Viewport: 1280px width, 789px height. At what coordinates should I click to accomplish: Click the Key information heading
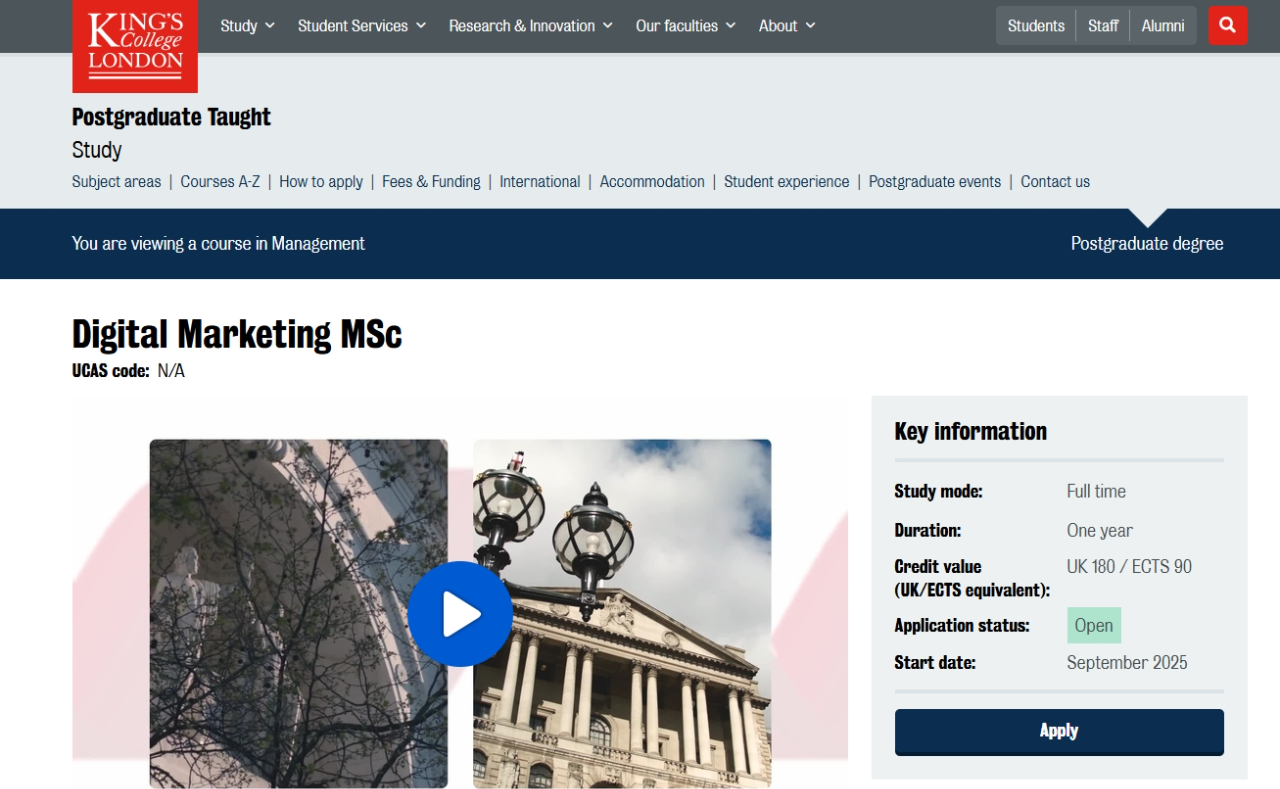click(970, 431)
